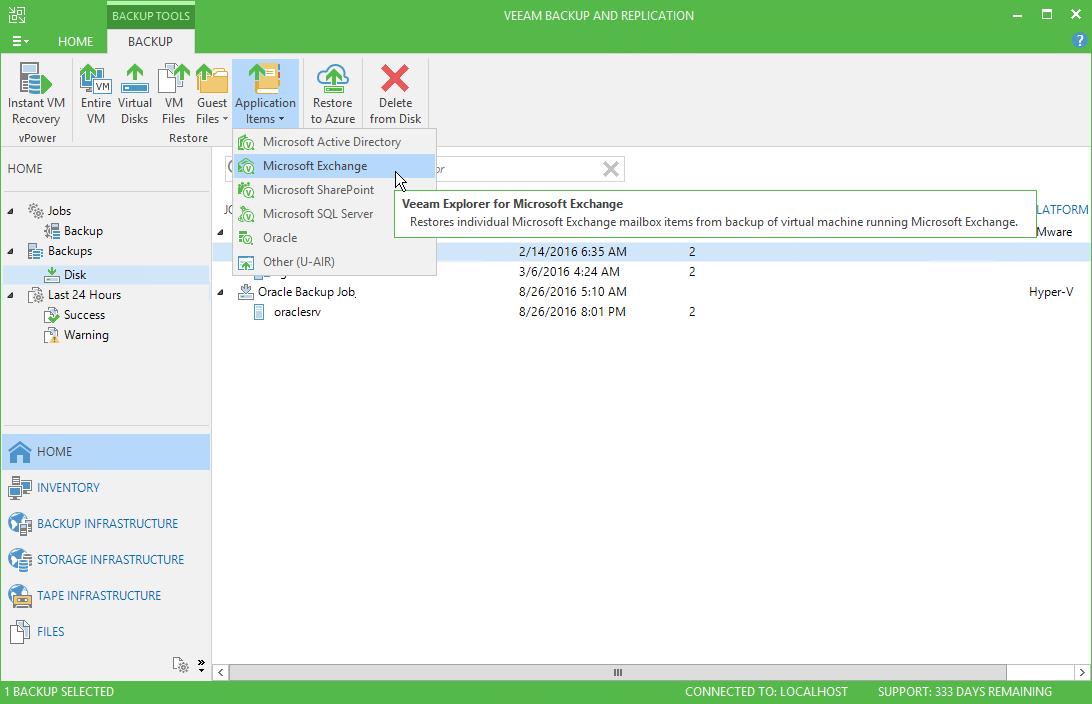The width and height of the screenshot is (1092, 704).
Task: Click Application Items dropdown button
Action: (x=265, y=93)
